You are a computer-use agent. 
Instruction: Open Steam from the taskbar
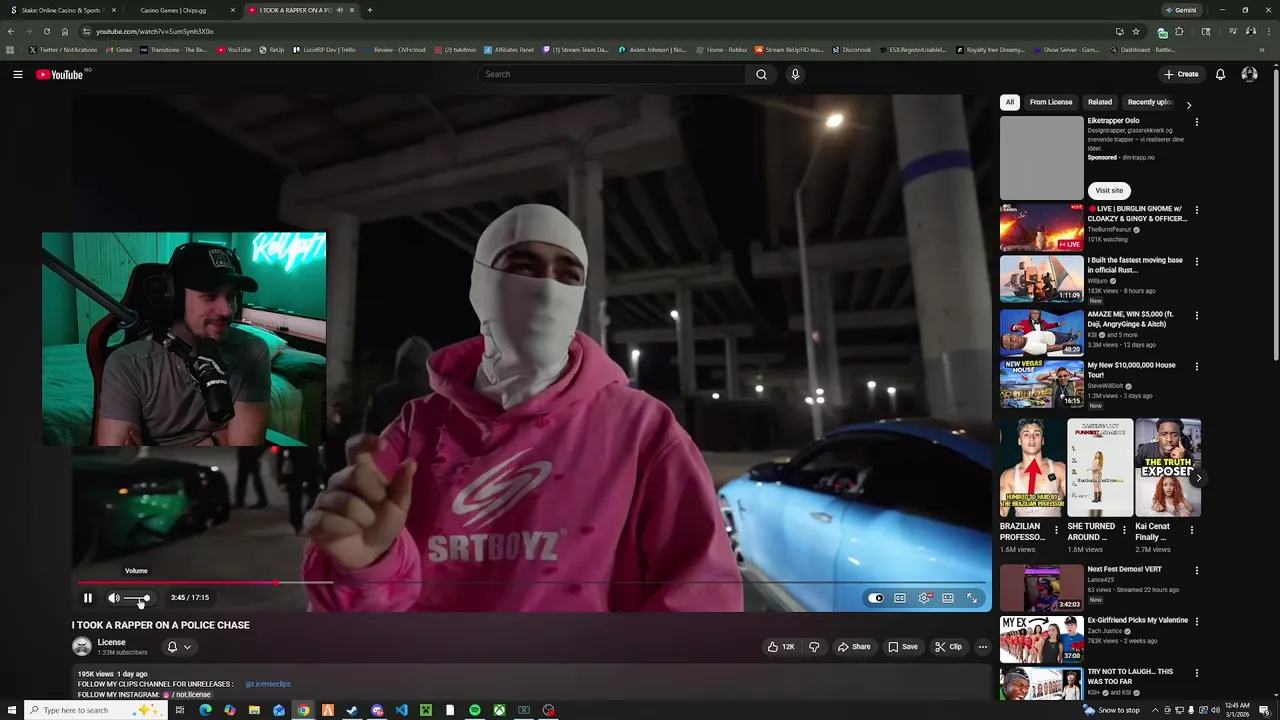click(352, 710)
